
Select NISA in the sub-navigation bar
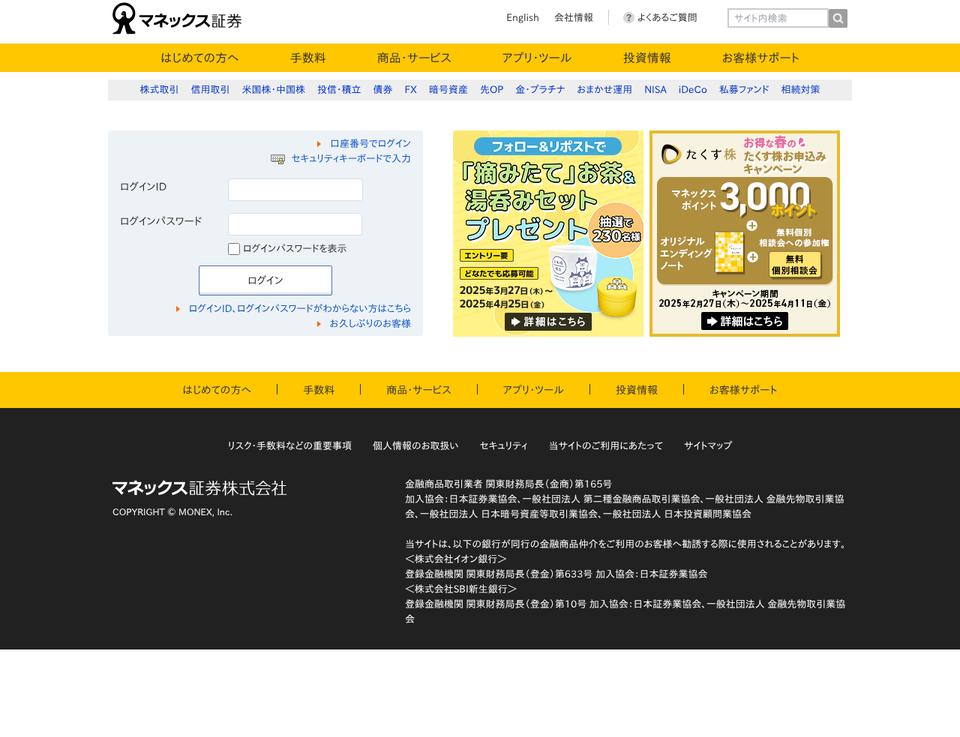(x=658, y=89)
